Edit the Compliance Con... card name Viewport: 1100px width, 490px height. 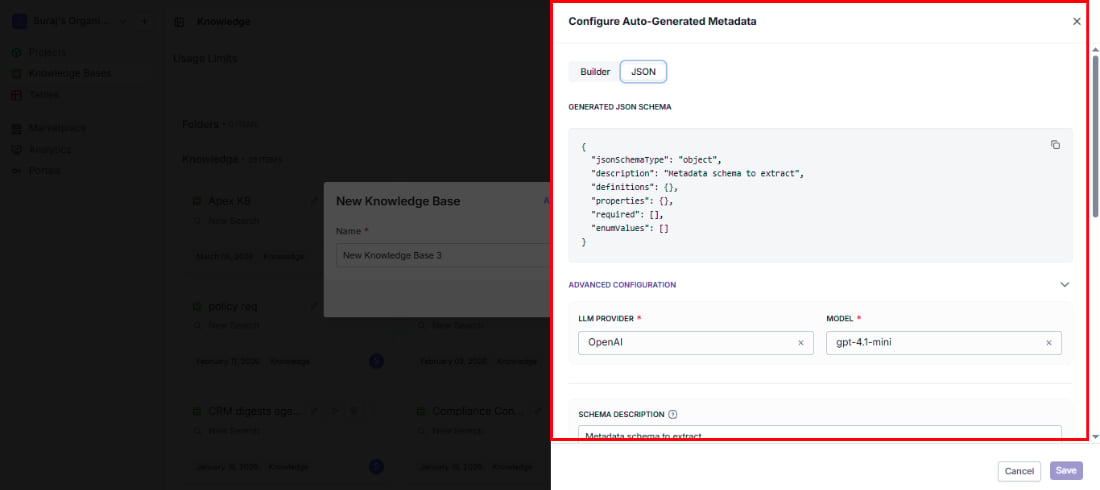538,411
